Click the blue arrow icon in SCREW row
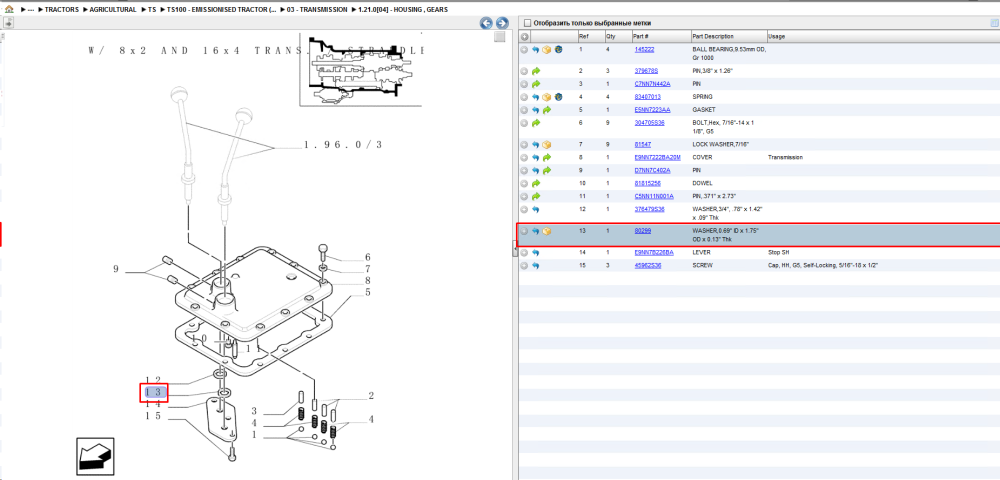Image resolution: width=1000 pixels, height=480 pixels. click(536, 265)
